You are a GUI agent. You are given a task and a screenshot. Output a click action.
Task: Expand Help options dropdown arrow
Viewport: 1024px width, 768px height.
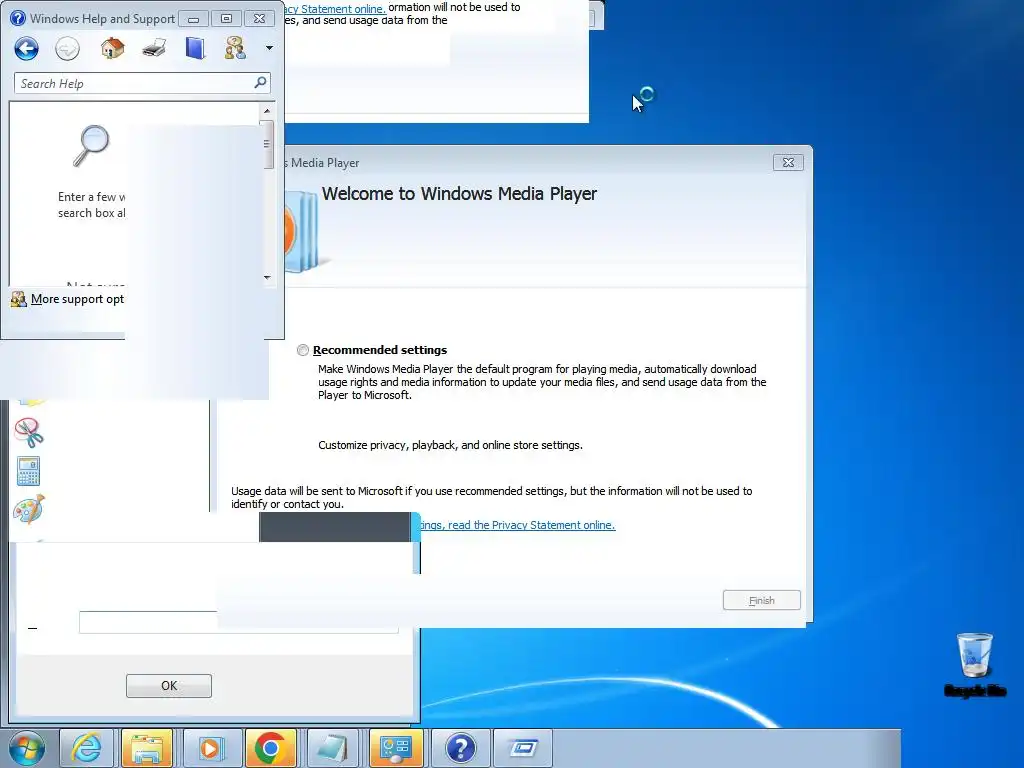[x=269, y=48]
